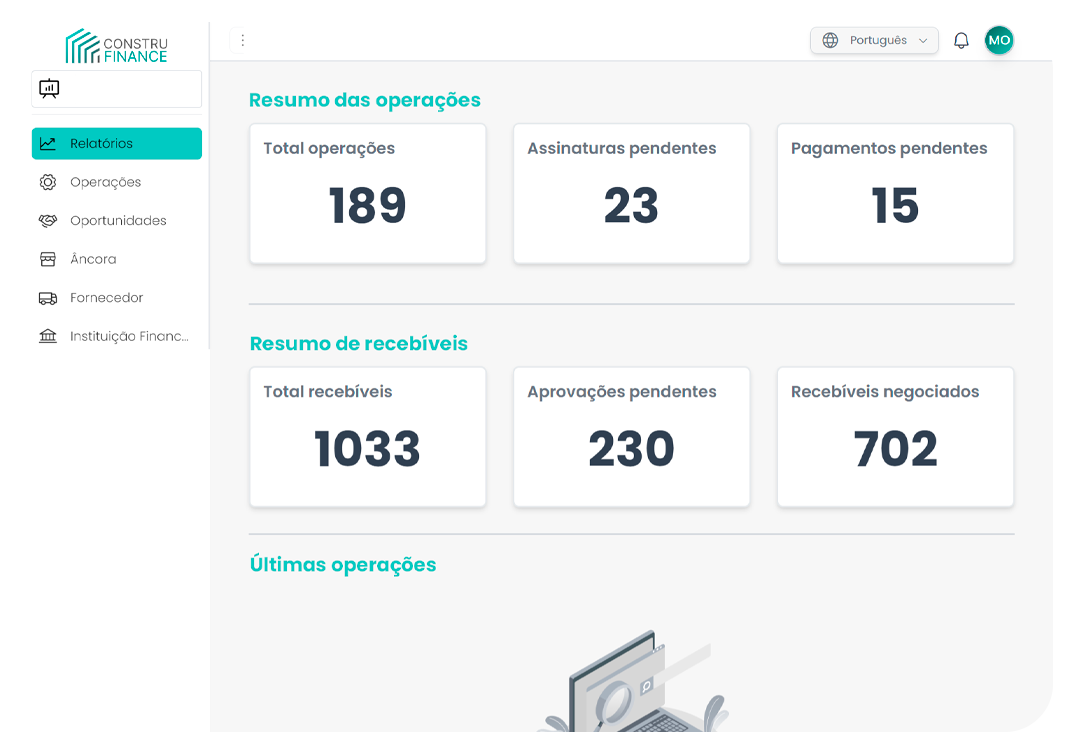Click the globe language icon

(830, 41)
